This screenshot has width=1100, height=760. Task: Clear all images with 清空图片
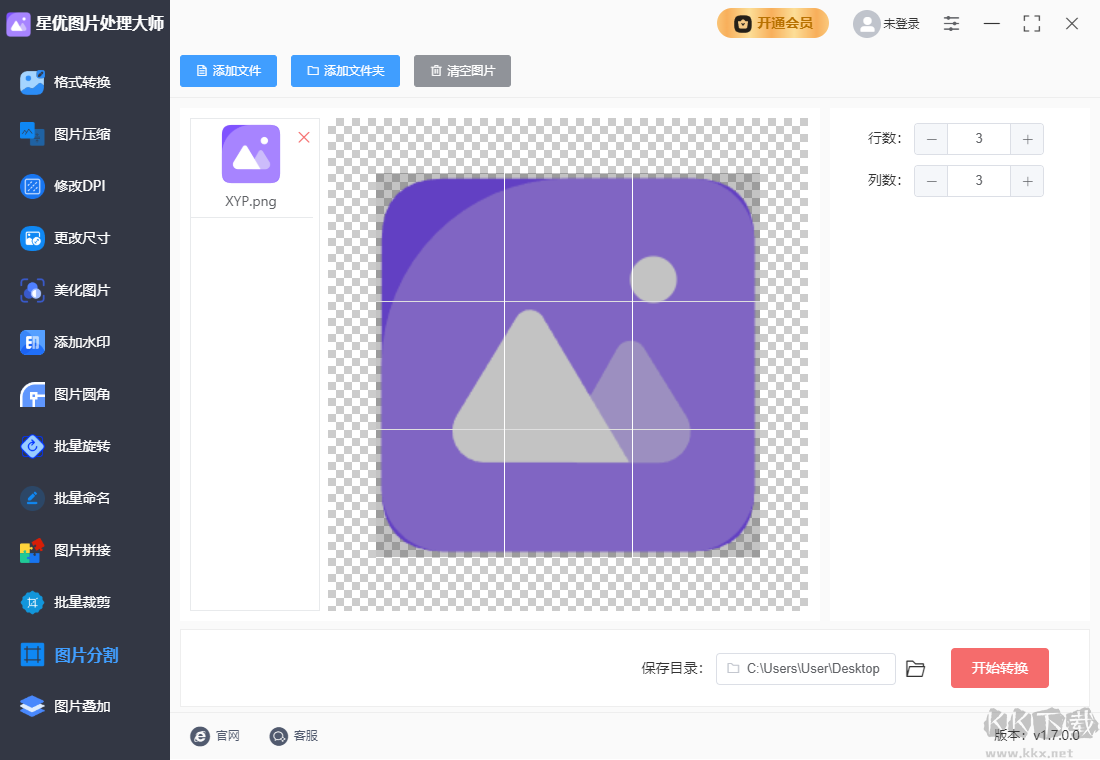point(462,71)
